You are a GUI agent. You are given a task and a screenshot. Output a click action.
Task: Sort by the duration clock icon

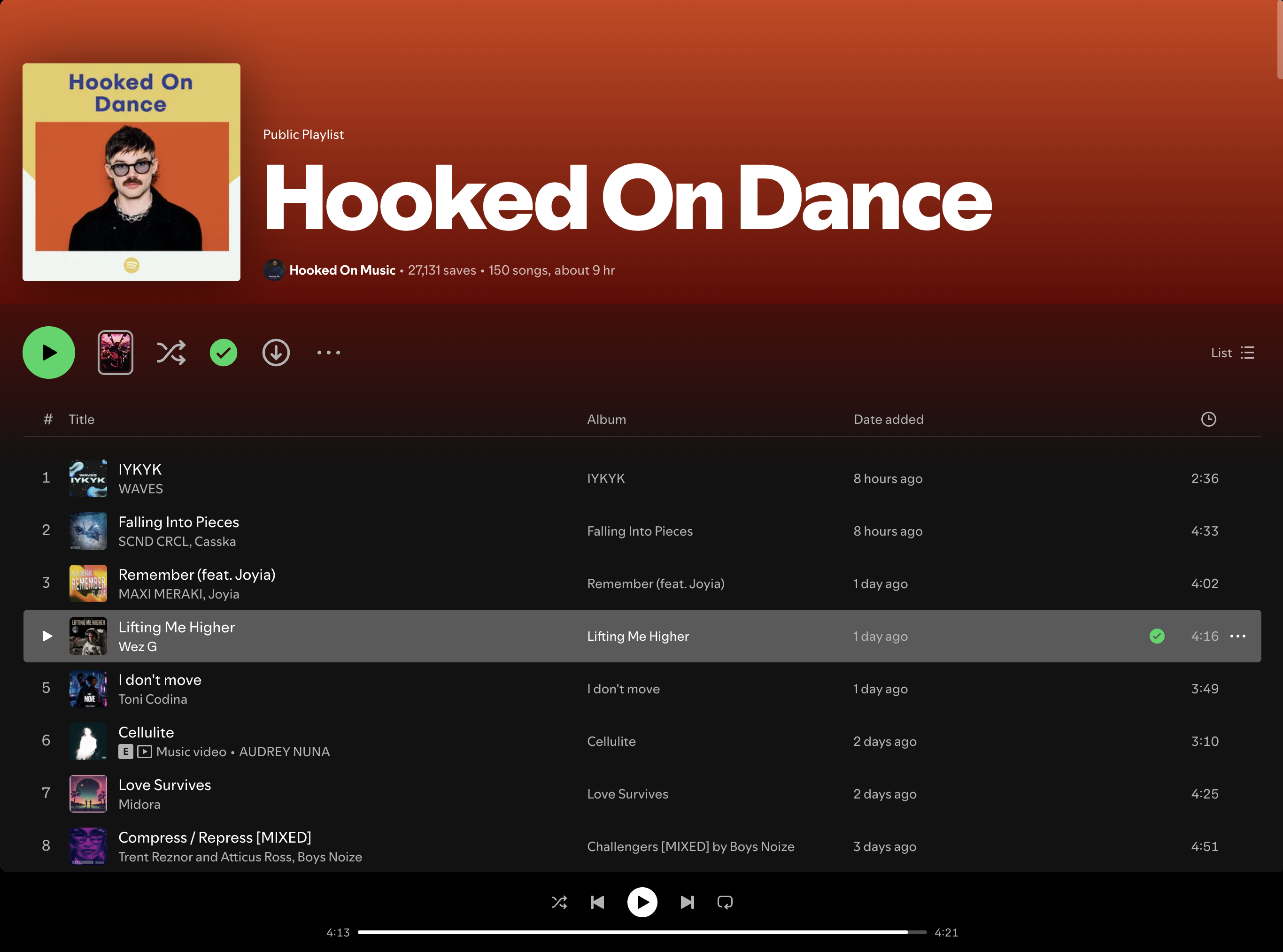click(1209, 419)
